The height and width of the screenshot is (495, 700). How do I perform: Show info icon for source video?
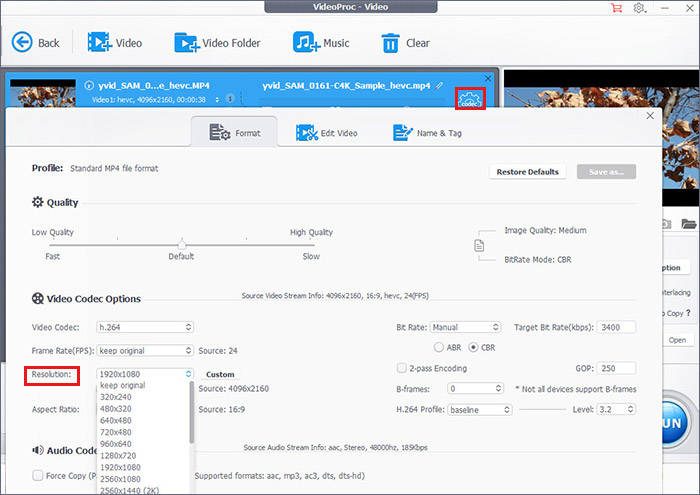click(89, 85)
